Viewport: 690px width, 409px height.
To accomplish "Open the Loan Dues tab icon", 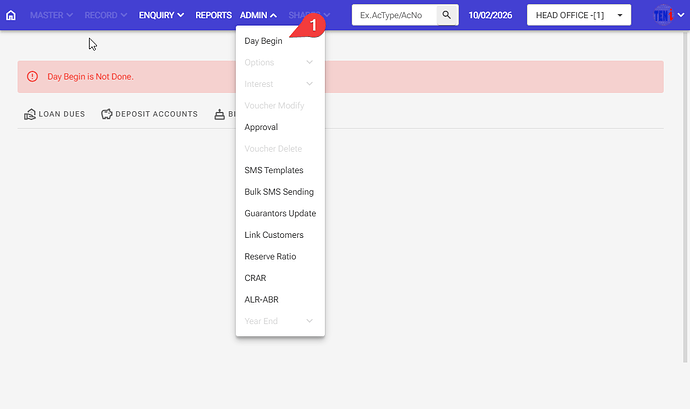I will coord(30,115).
